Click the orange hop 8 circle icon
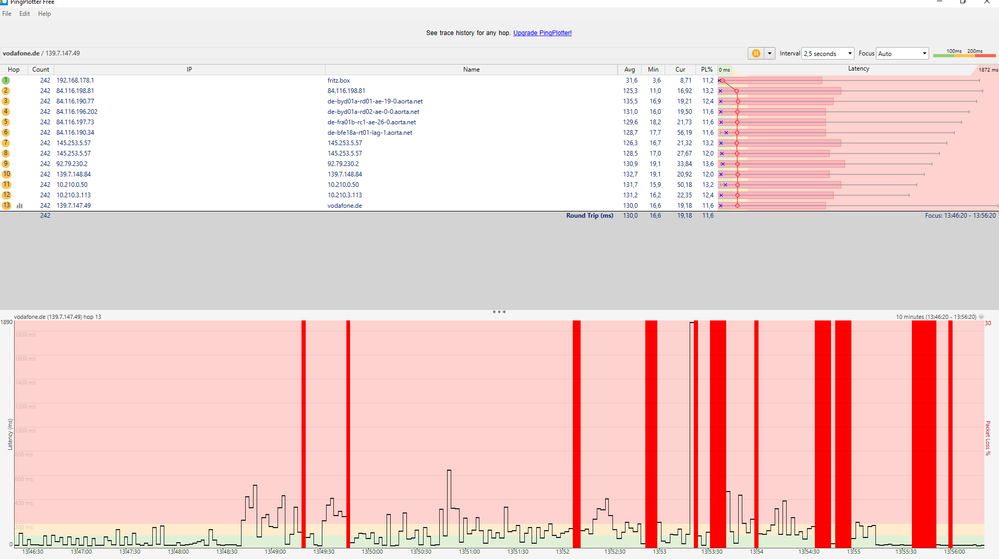Image resolution: width=999 pixels, height=559 pixels. [x=6, y=153]
